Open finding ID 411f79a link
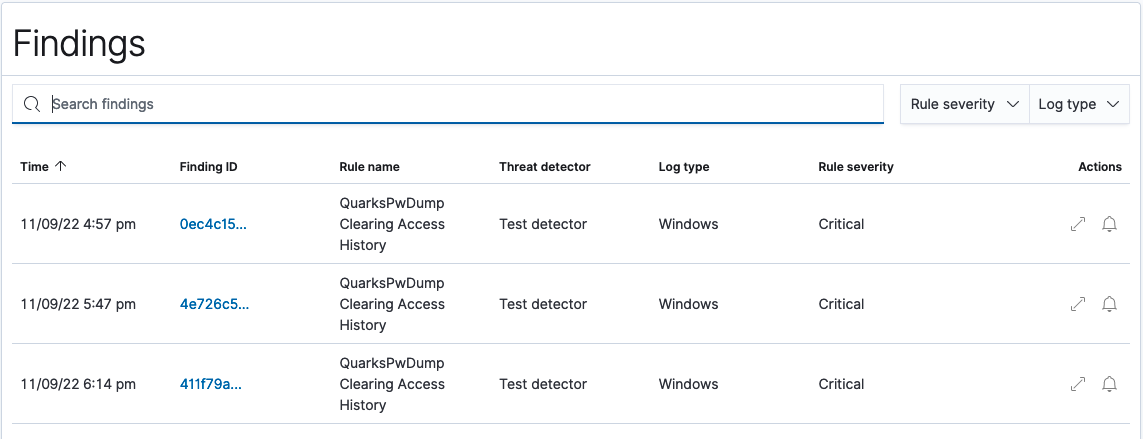The height and width of the screenshot is (439, 1143). (212, 384)
